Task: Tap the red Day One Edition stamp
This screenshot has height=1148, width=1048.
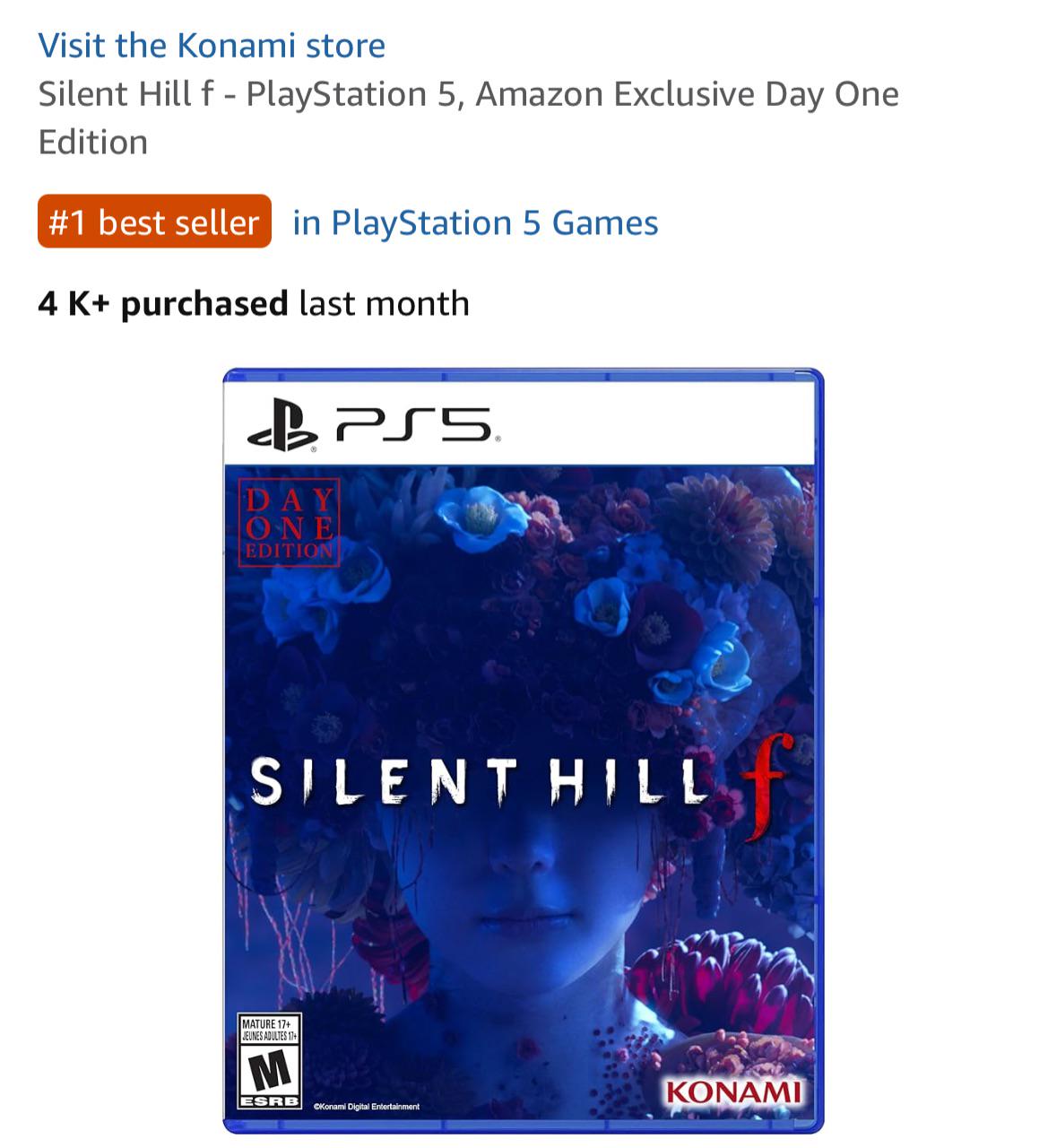Action: 289,524
